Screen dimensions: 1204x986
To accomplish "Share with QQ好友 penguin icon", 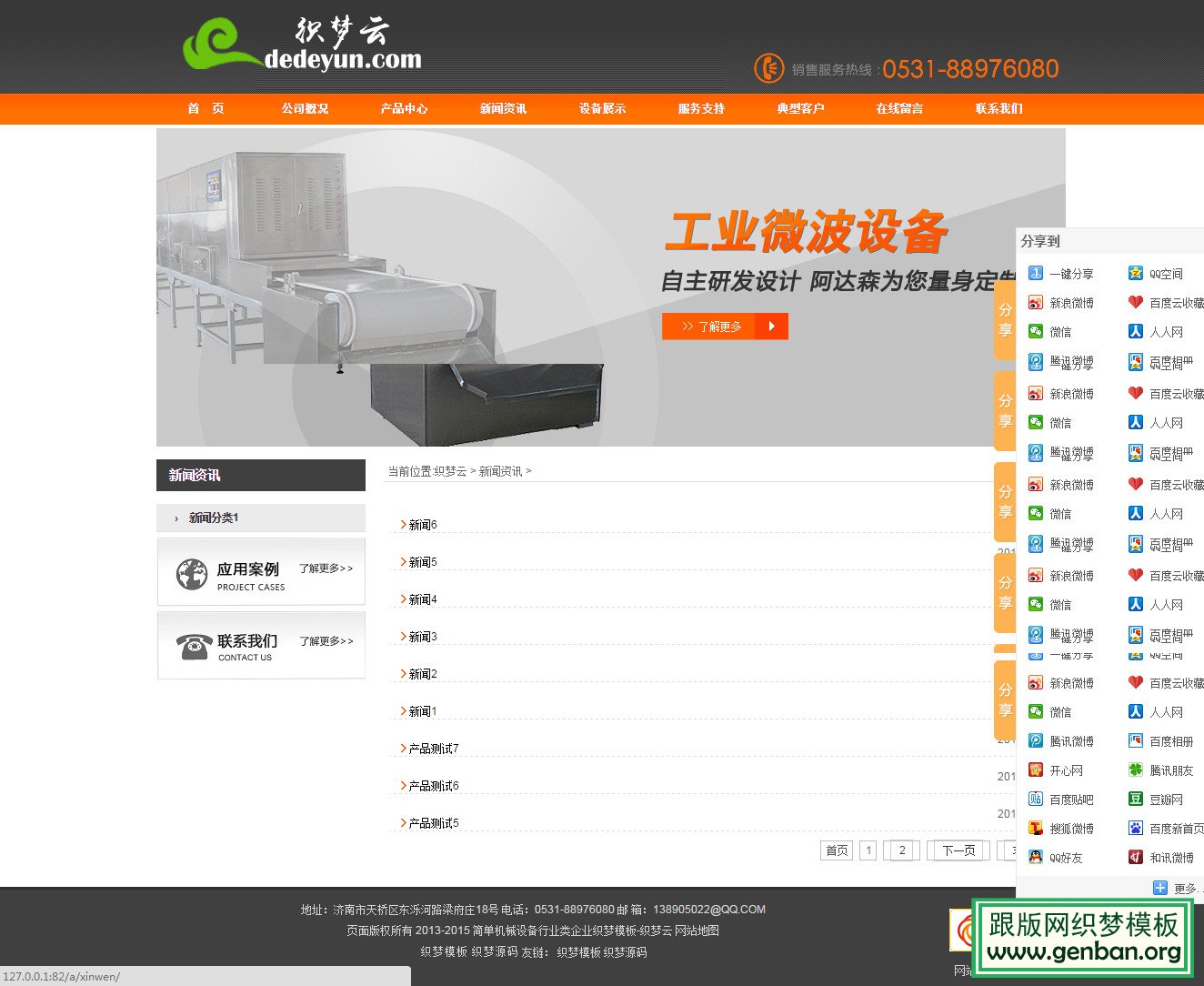I will [x=1035, y=857].
